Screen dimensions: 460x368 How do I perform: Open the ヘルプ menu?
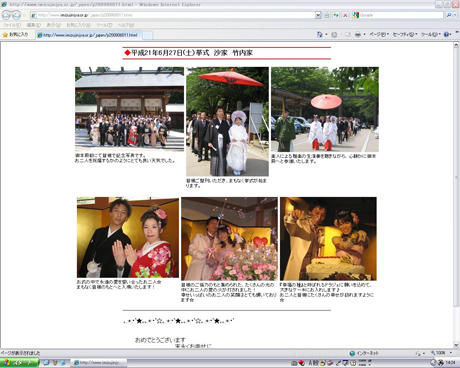click(x=126, y=25)
